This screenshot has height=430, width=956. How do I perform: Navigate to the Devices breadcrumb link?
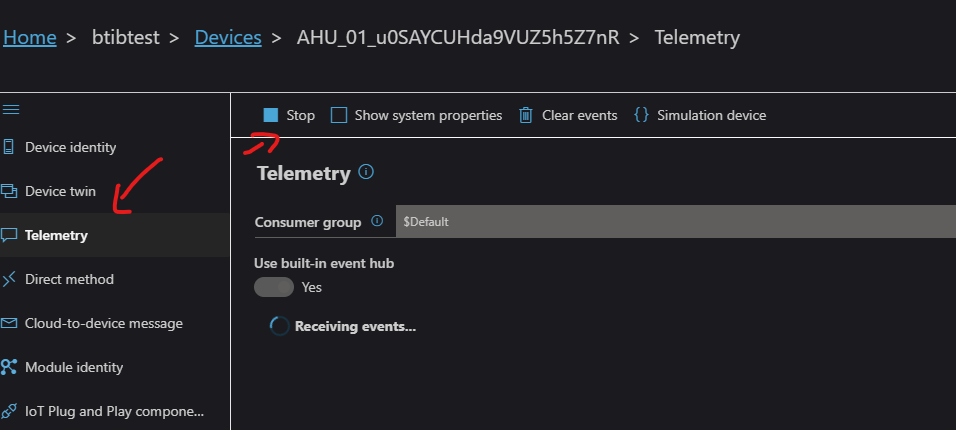tap(228, 38)
